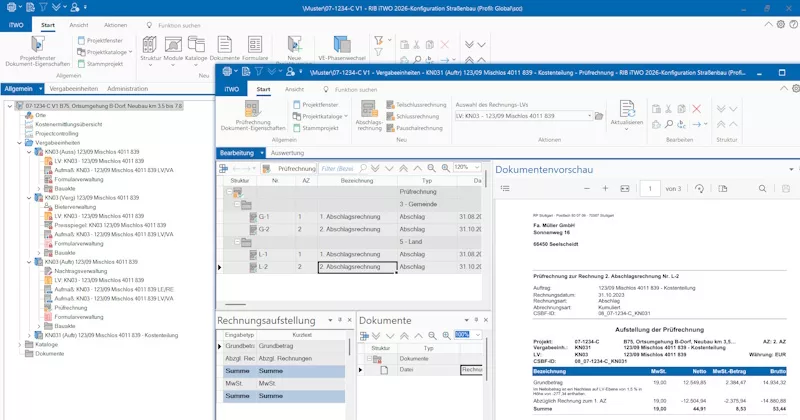The width and height of the screenshot is (800, 420).
Task: Select the L-1 invoice row
Action: [352, 254]
